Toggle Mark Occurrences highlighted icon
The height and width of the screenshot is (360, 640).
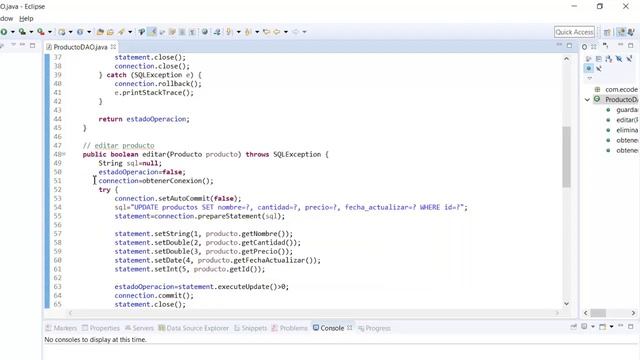pyautogui.click(x=152, y=32)
